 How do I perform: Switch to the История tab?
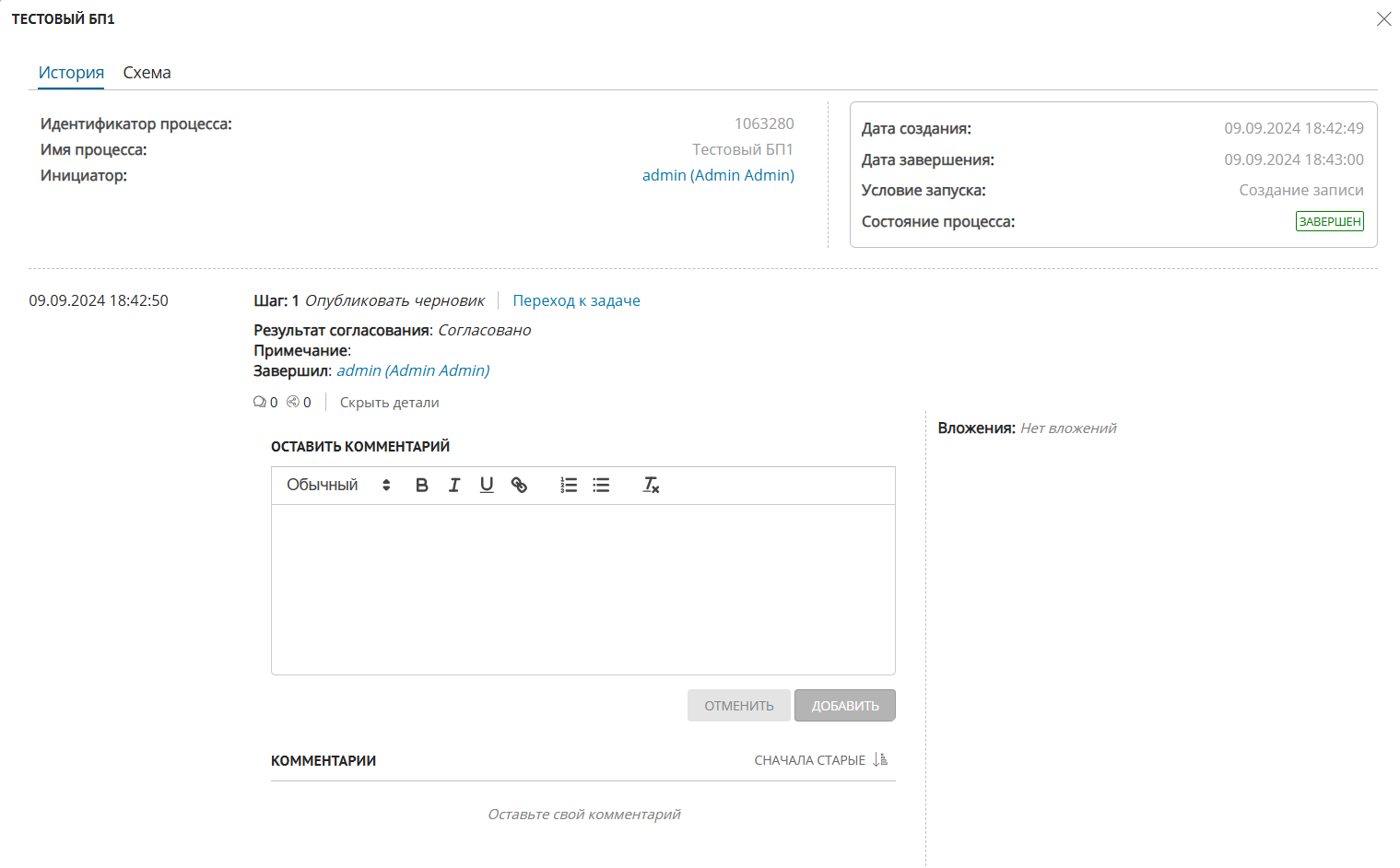point(71,73)
